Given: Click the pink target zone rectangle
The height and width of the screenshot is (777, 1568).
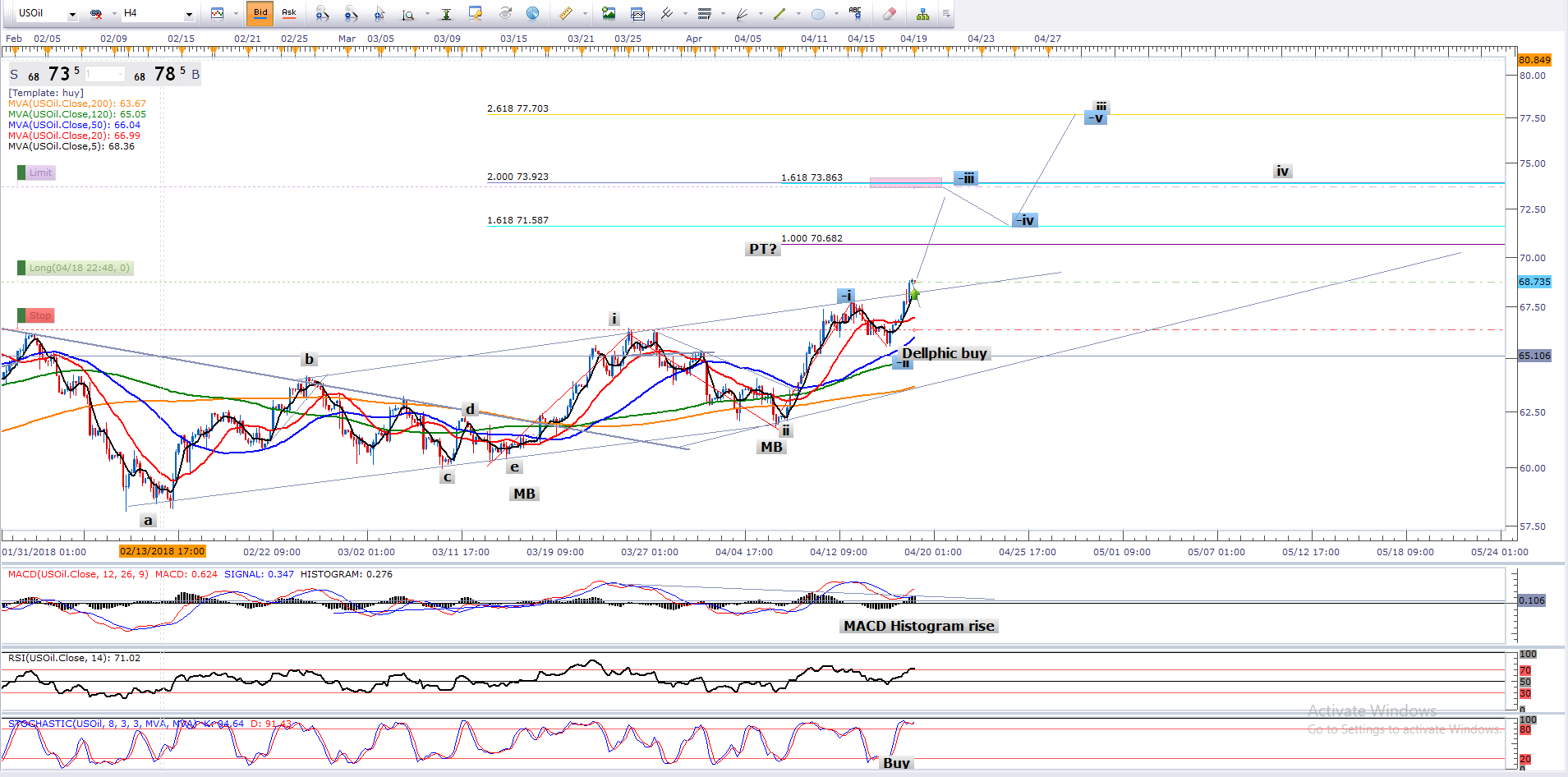Looking at the screenshot, I should pos(905,182).
